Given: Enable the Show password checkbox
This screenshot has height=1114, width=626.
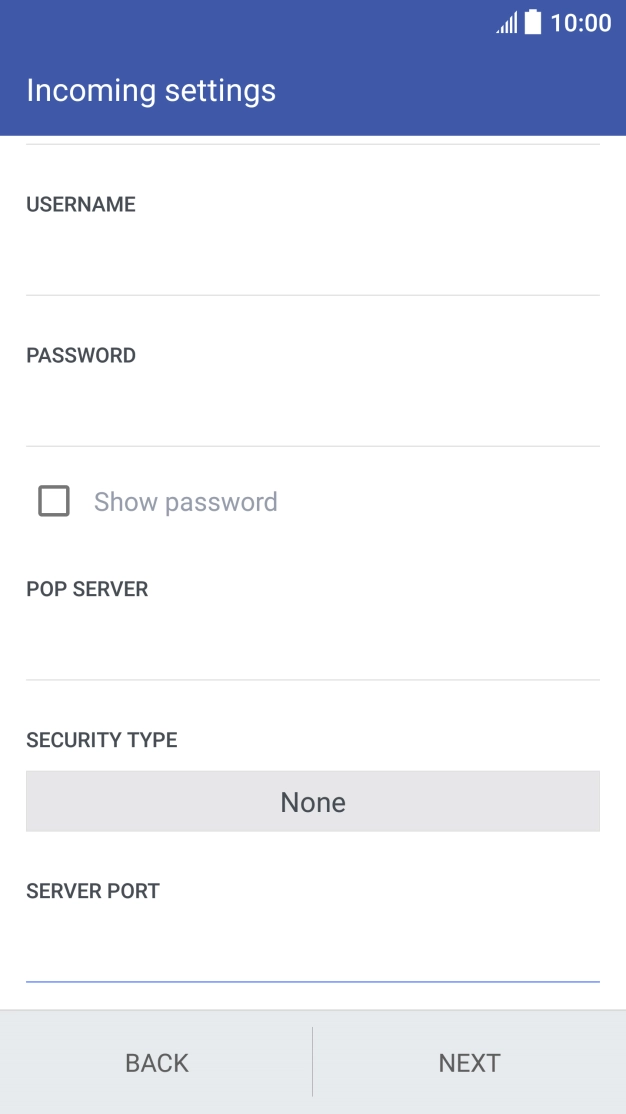Looking at the screenshot, I should click(x=54, y=501).
